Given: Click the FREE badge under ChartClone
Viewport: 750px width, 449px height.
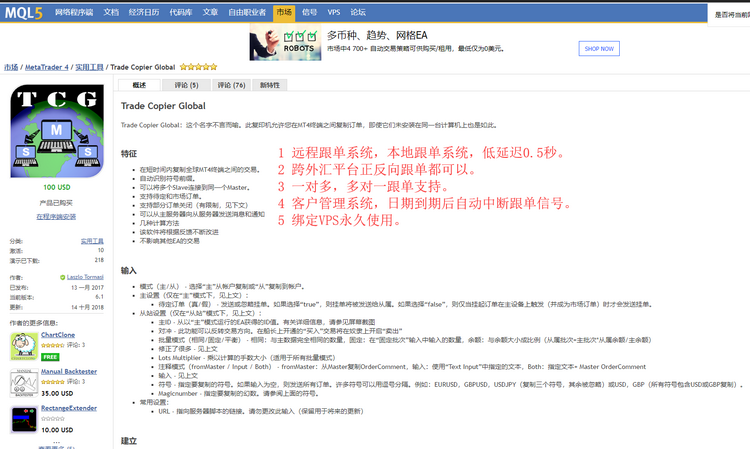Looking at the screenshot, I should click(50, 357).
